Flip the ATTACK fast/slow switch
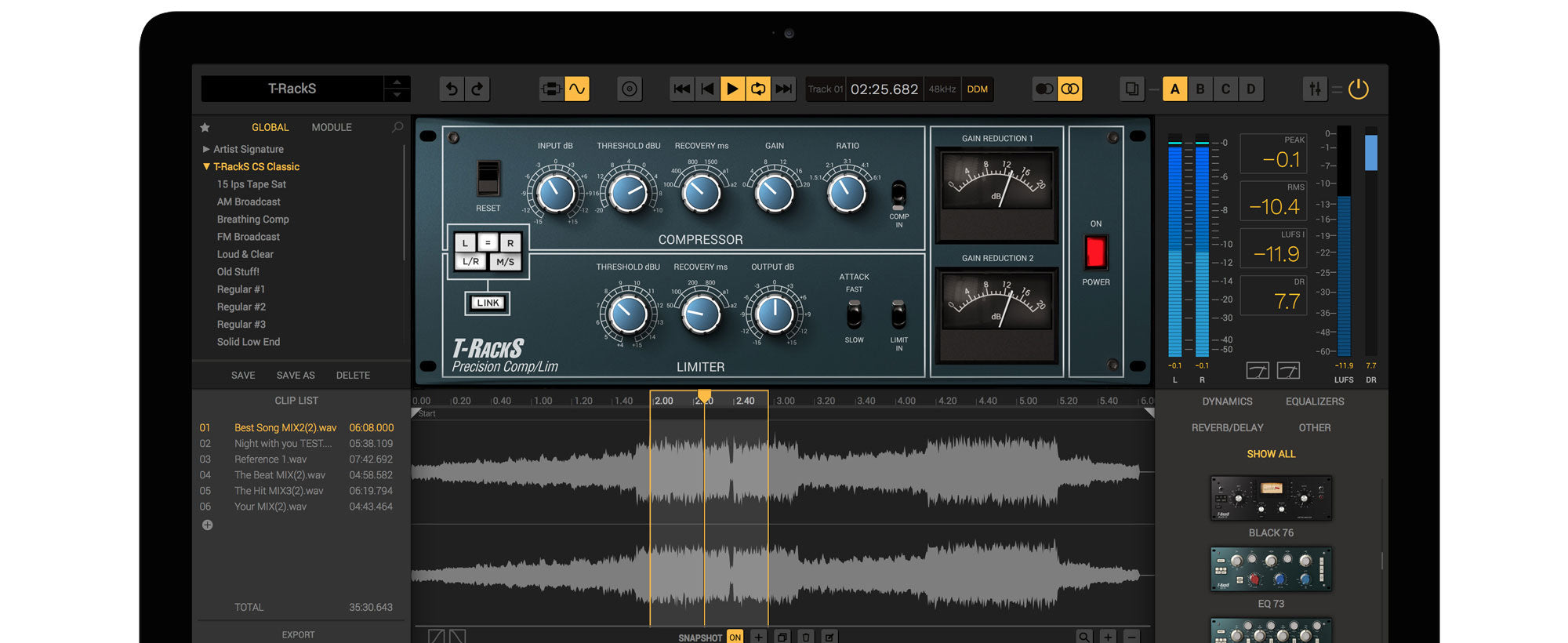 [x=855, y=315]
